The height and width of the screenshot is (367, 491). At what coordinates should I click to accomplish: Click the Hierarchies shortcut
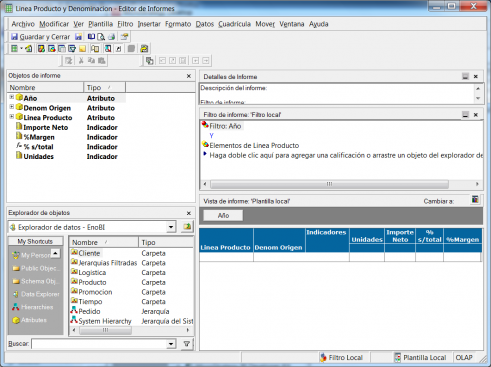click(x=32, y=307)
